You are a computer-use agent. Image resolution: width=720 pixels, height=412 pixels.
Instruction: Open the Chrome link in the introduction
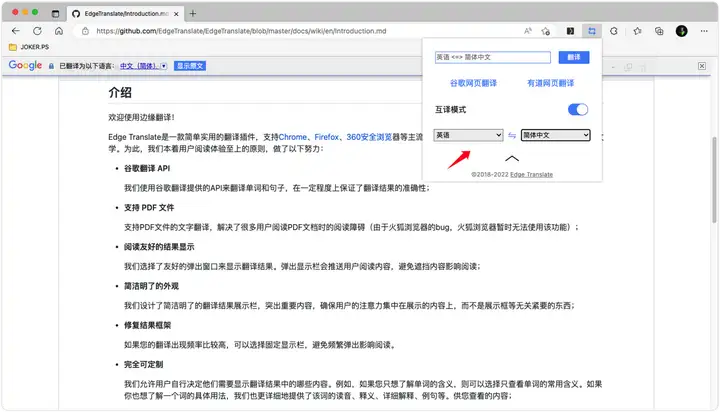pos(292,137)
